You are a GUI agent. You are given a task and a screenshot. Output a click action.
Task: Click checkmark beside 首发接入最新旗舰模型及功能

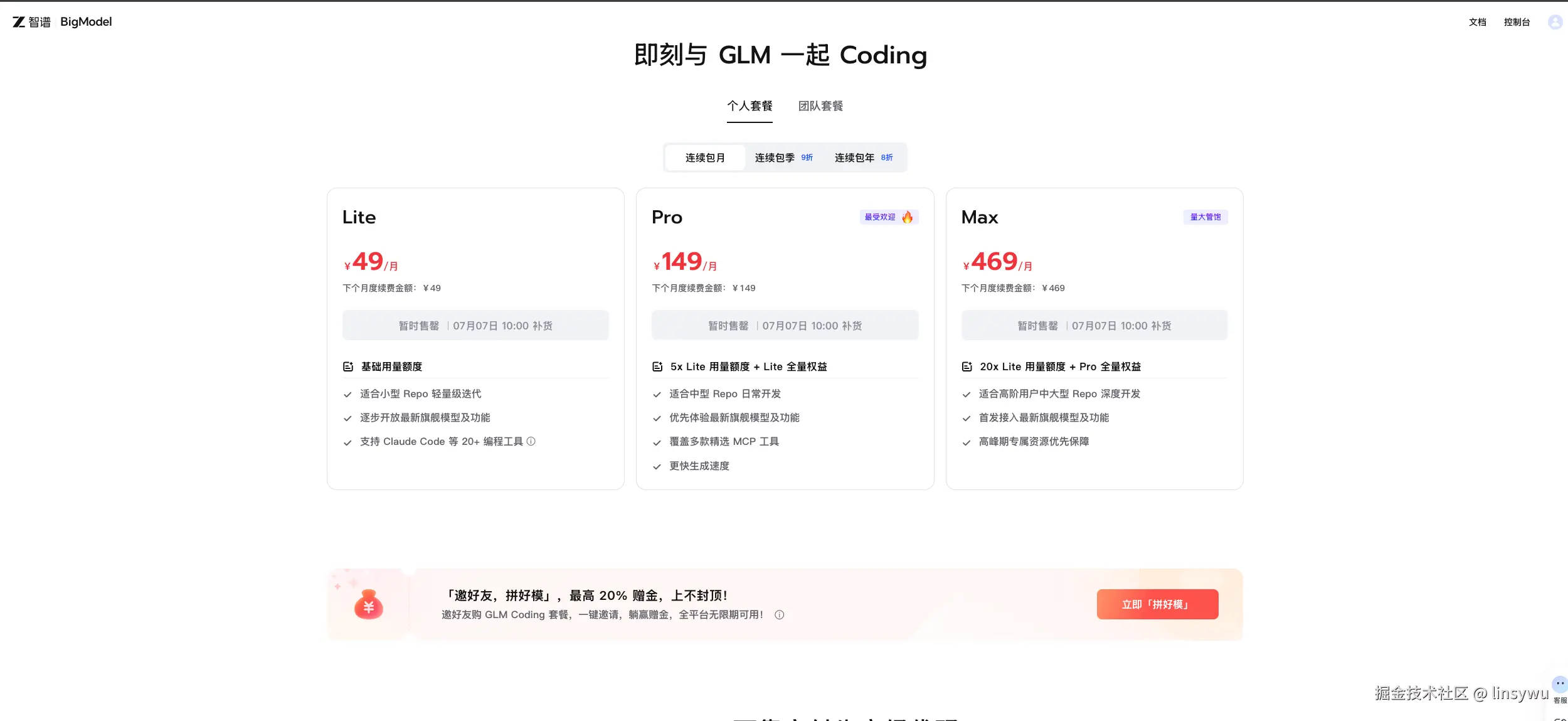(x=967, y=419)
